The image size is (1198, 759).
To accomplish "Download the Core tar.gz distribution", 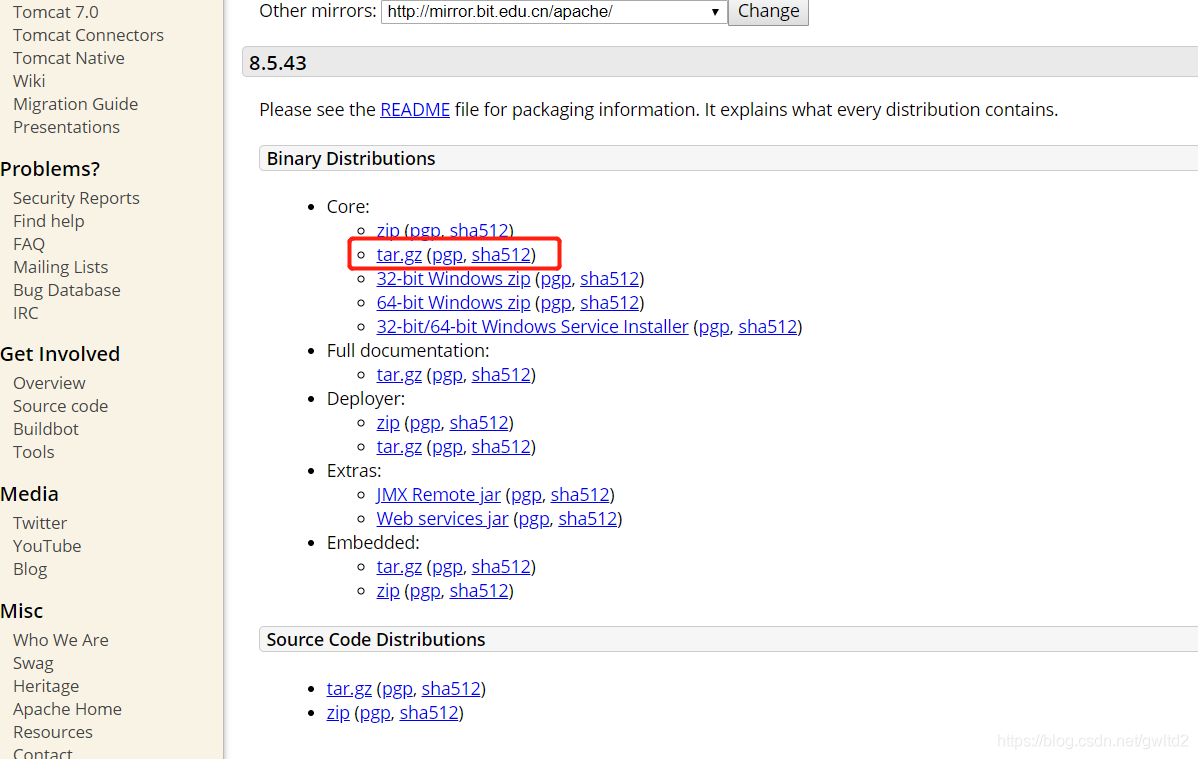I will tap(399, 255).
